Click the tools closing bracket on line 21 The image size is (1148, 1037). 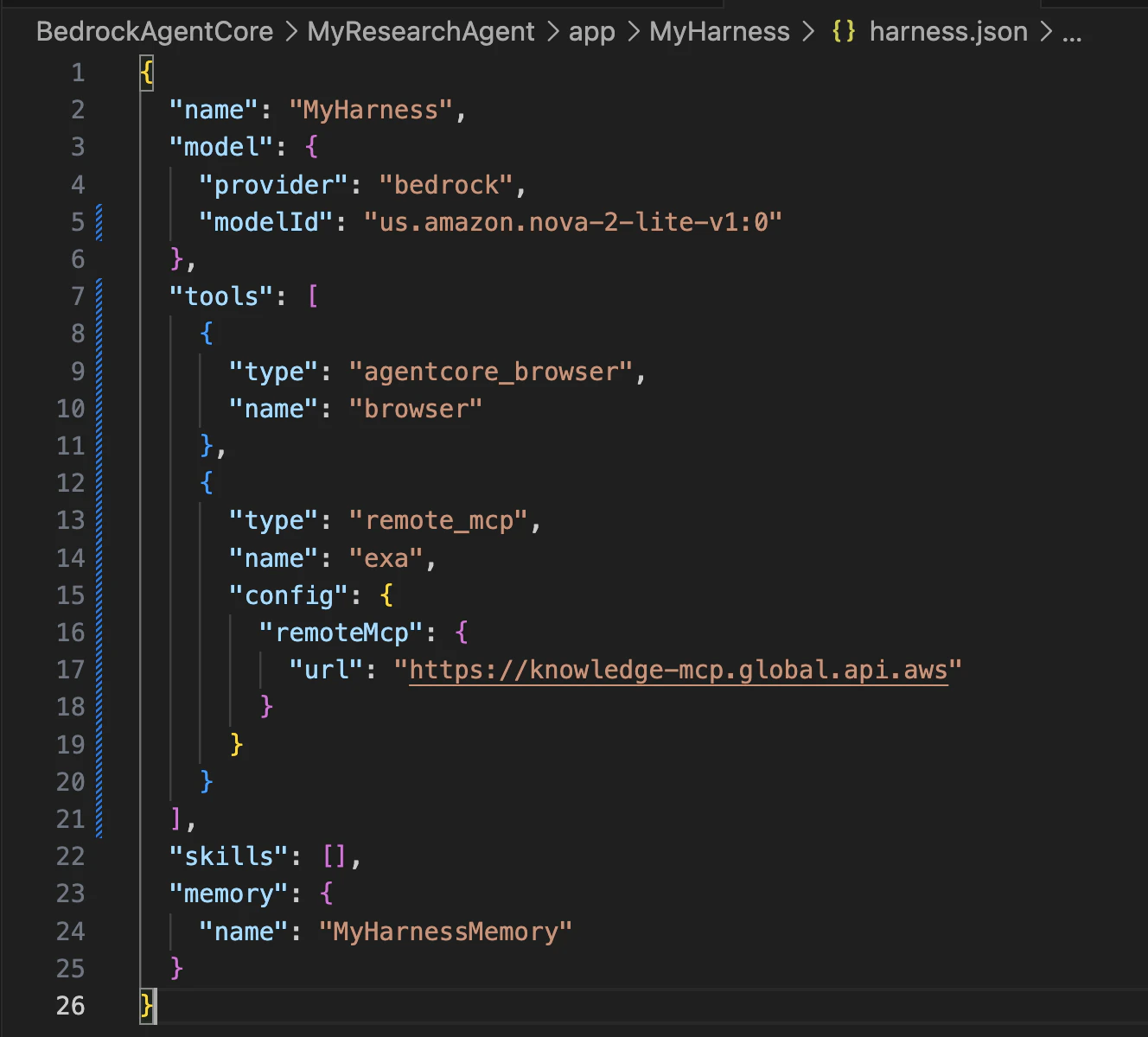176,819
